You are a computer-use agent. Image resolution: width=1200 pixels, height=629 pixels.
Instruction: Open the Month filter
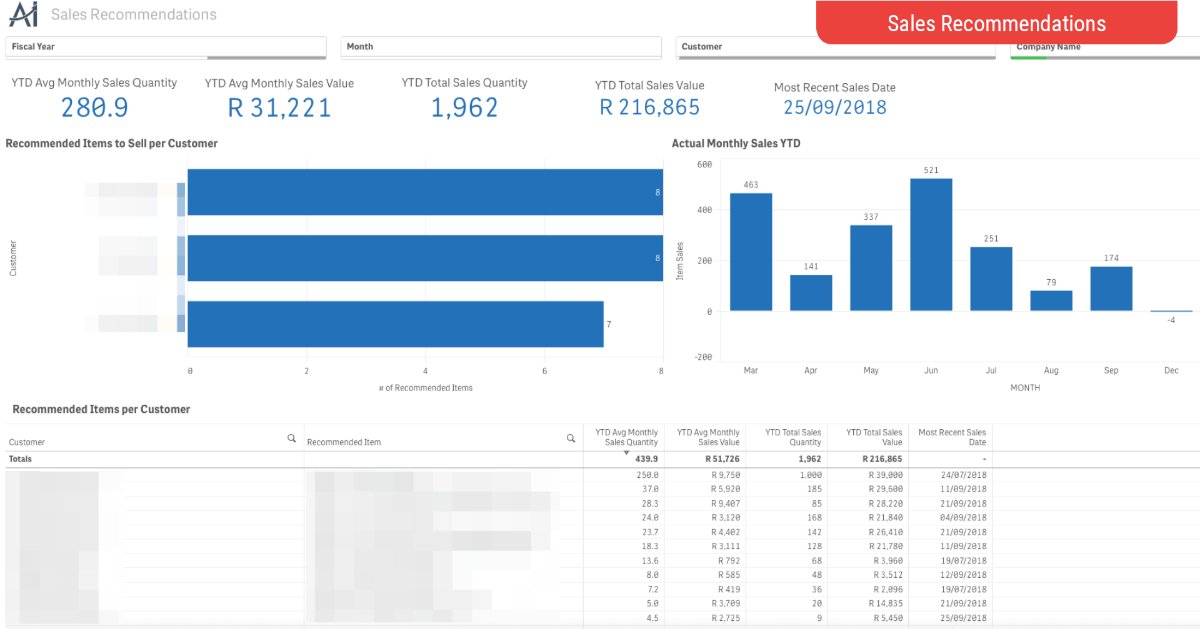pyautogui.click(x=501, y=47)
